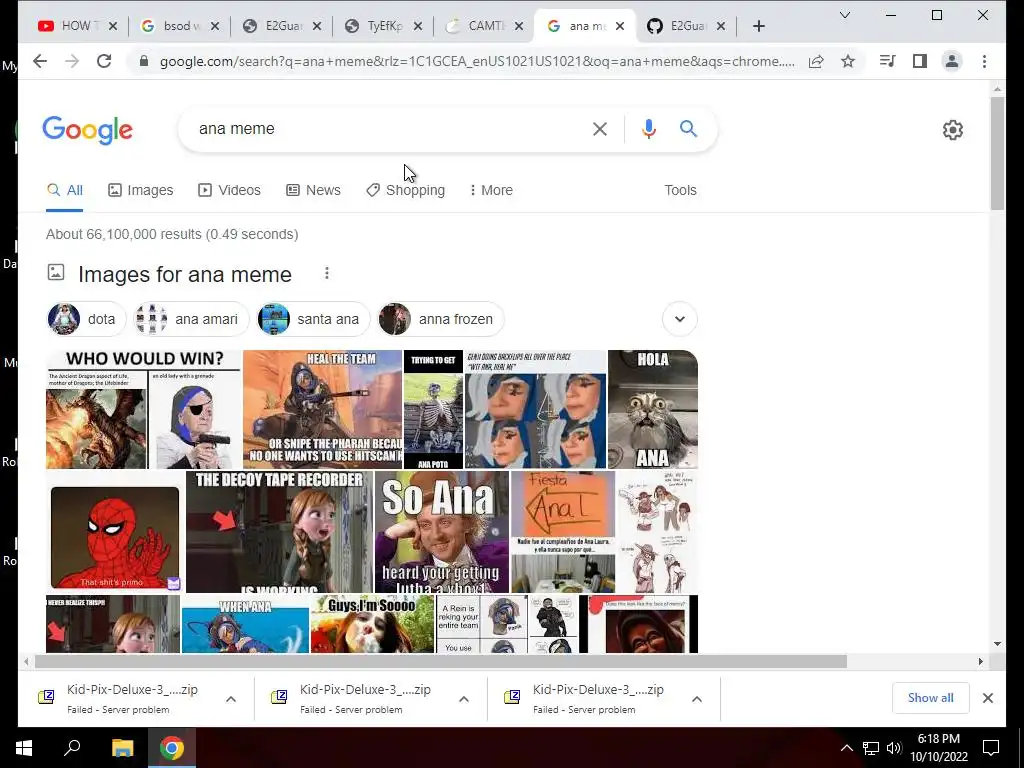The image size is (1024, 768).
Task: Switch to the Images results tab
Action: click(141, 190)
